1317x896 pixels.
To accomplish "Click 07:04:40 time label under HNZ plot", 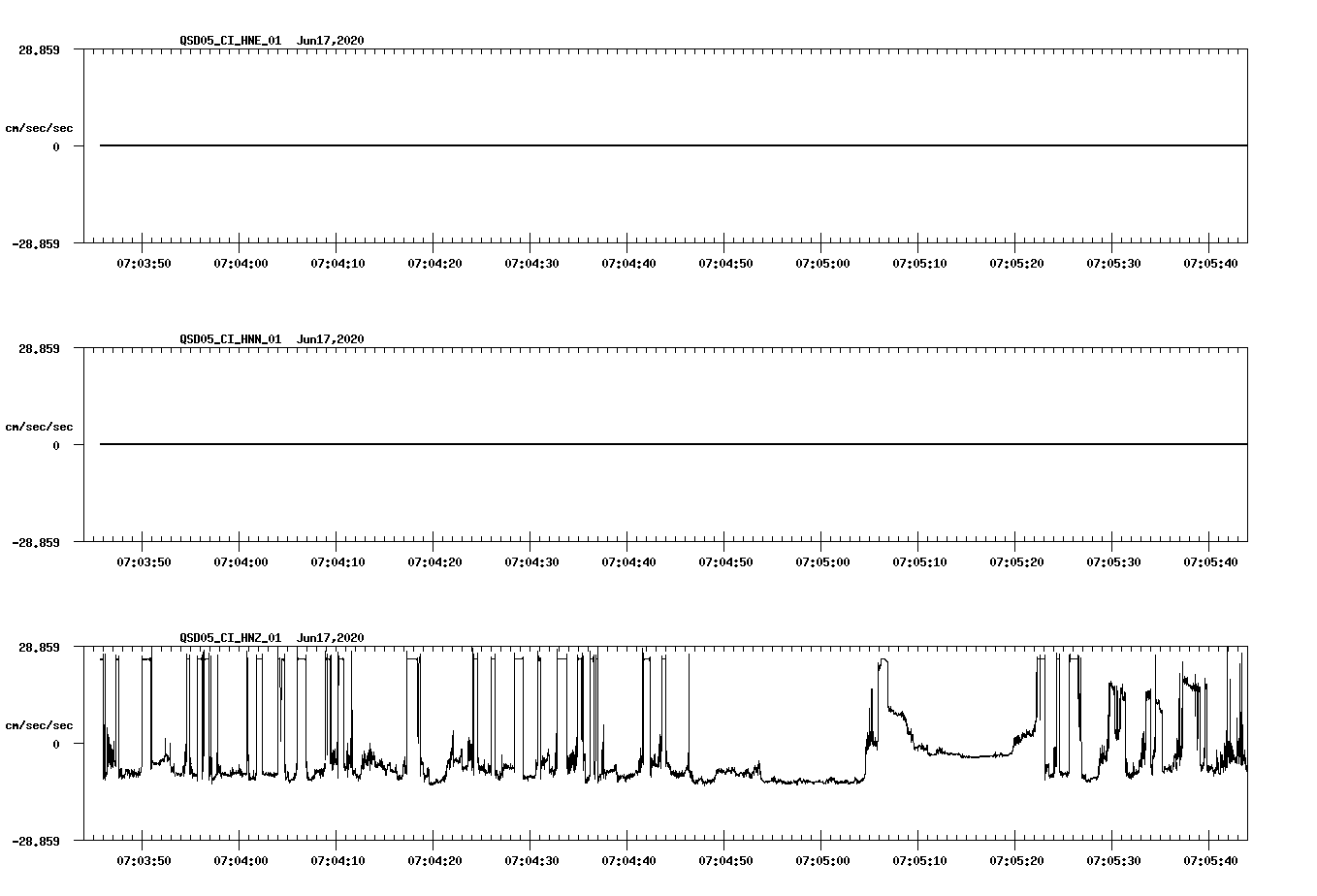I will [x=628, y=861].
